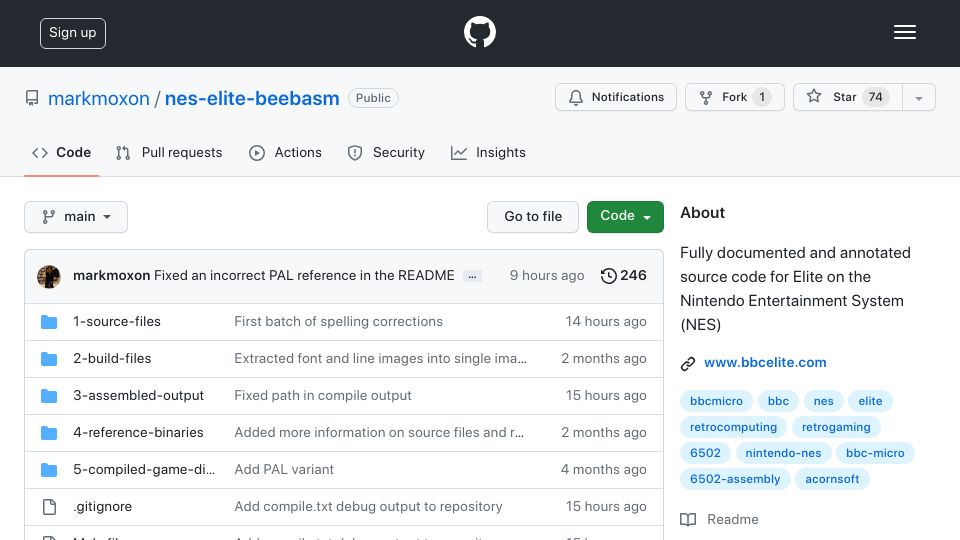Click the '14 hours ago' timestamp for 1-source-files
Screen dimensions: 960x540
[606, 321]
